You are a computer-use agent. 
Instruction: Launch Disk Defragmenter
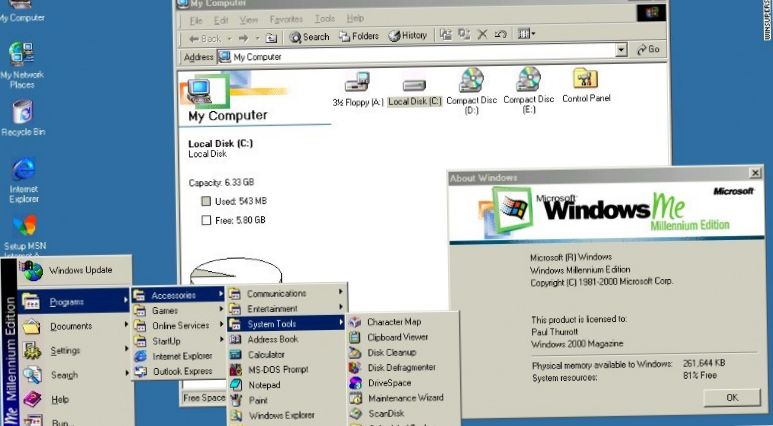(403, 367)
